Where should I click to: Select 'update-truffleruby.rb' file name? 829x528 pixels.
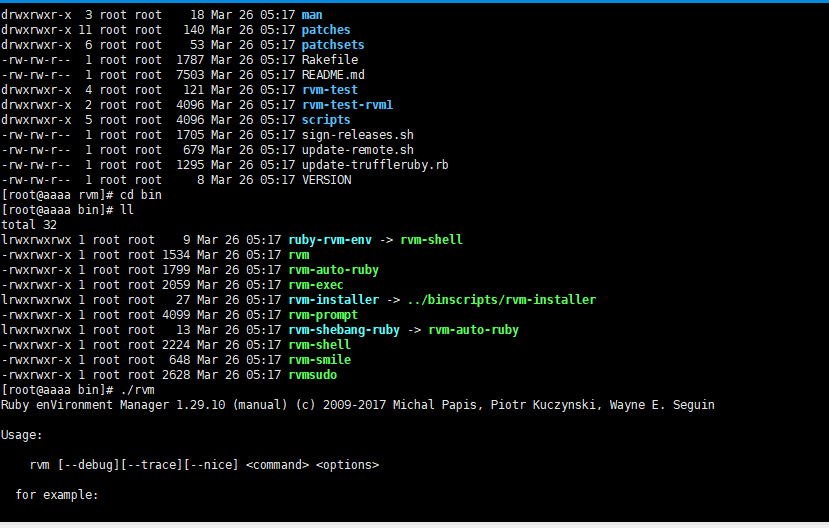(x=375, y=165)
